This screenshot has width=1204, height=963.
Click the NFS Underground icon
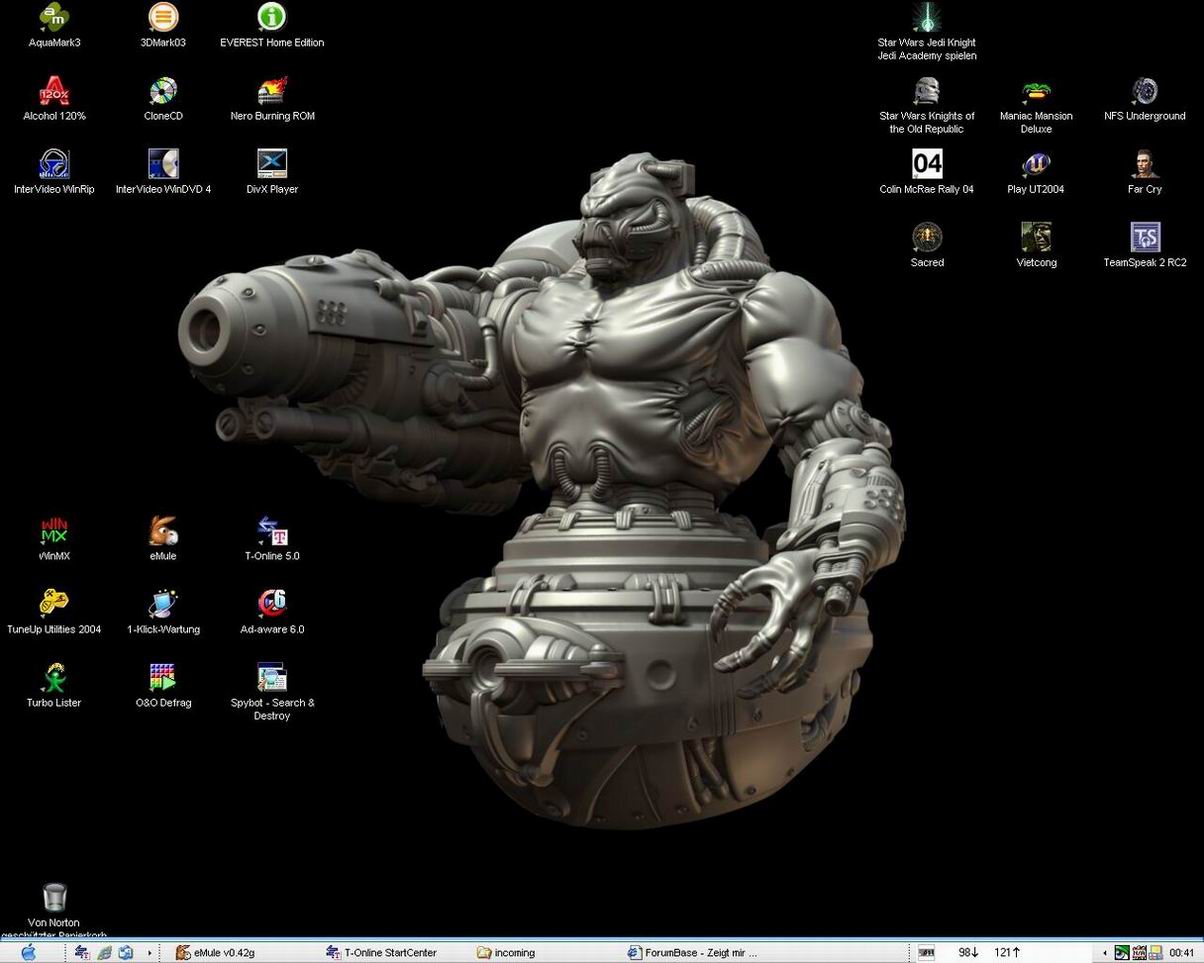tap(1145, 91)
